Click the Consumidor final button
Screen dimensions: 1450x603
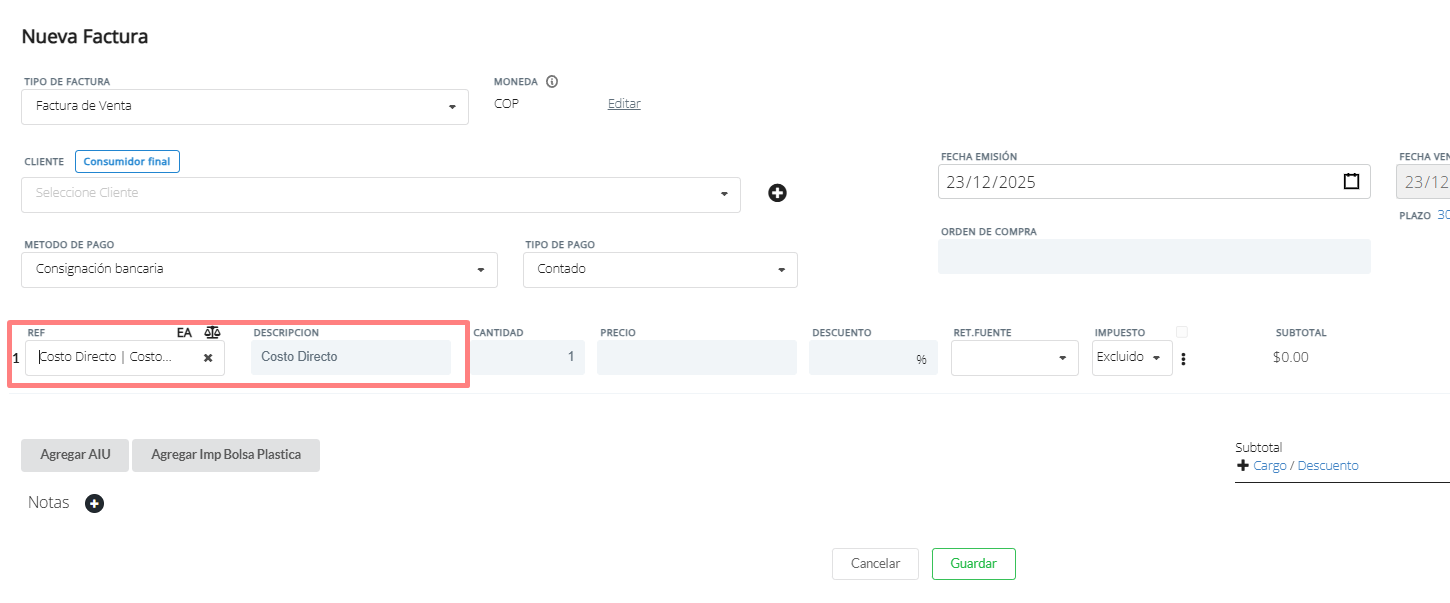(x=127, y=162)
